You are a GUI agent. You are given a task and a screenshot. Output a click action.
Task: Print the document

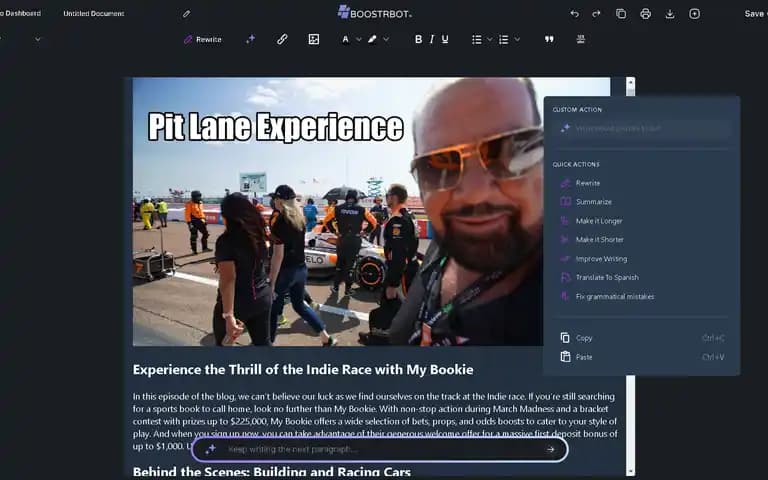646,14
